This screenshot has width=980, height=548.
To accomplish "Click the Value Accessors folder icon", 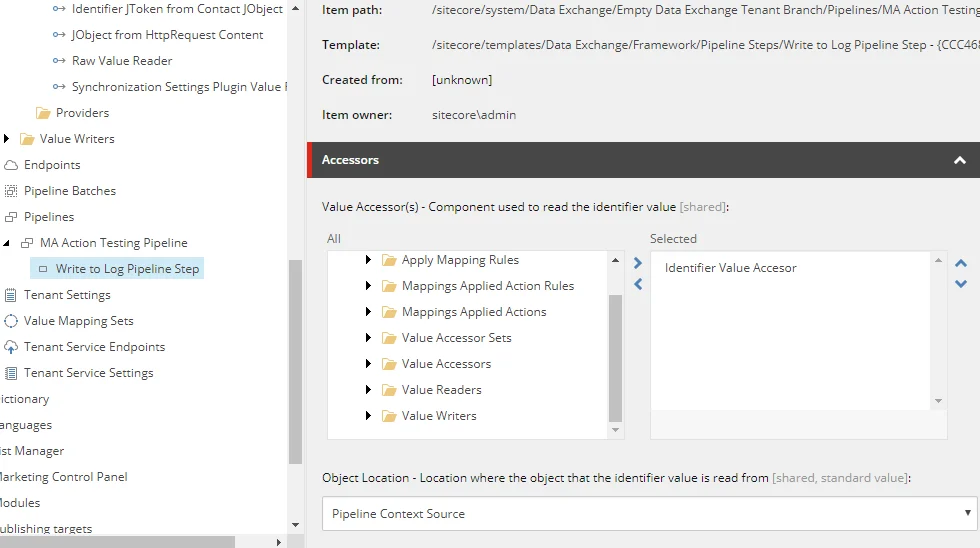I will pyautogui.click(x=389, y=364).
